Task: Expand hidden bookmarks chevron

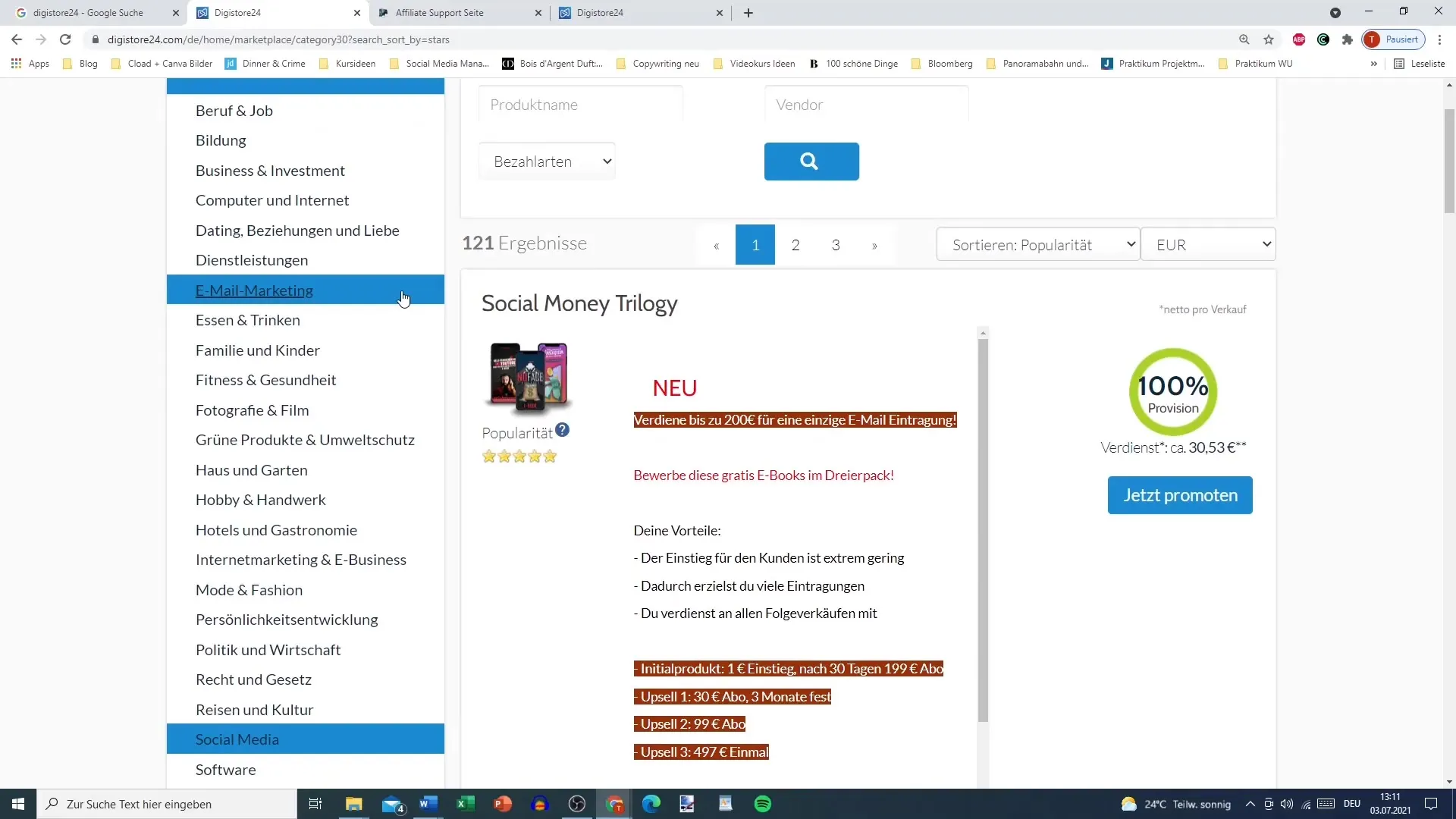Action: pyautogui.click(x=1374, y=64)
